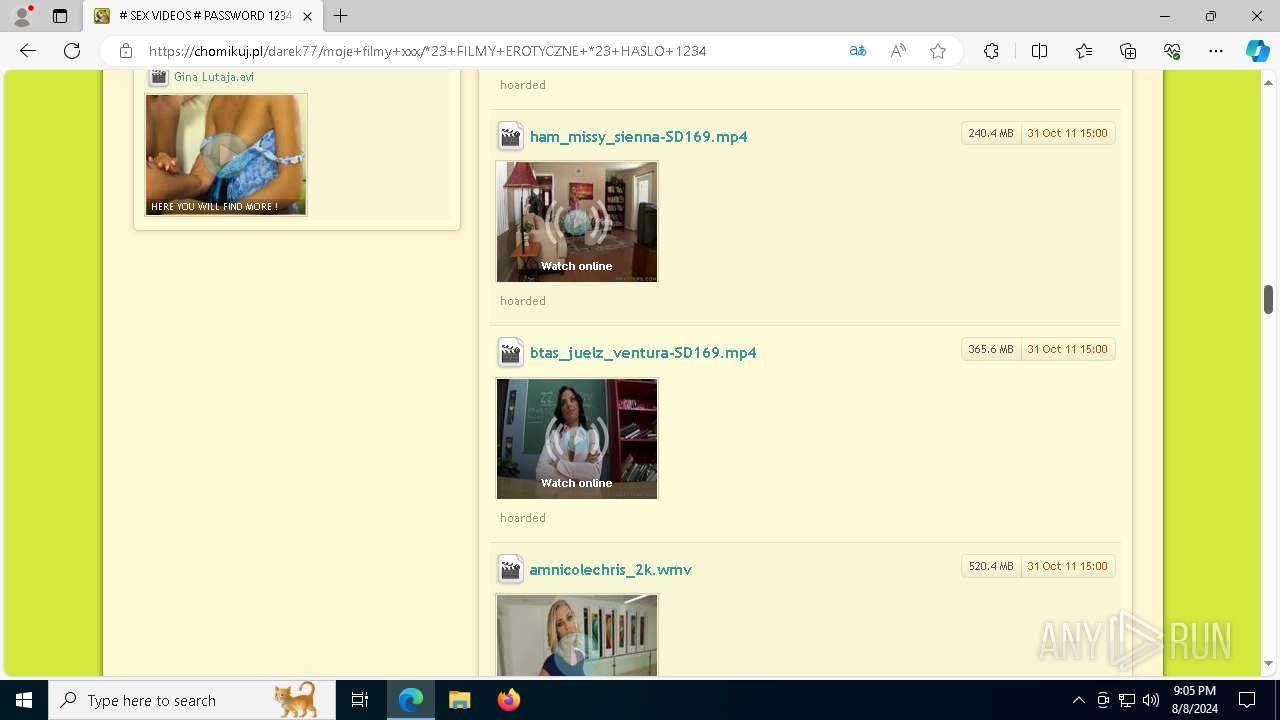Viewport: 1280px width, 720px height.
Task: Open the notification center
Action: (1247, 700)
